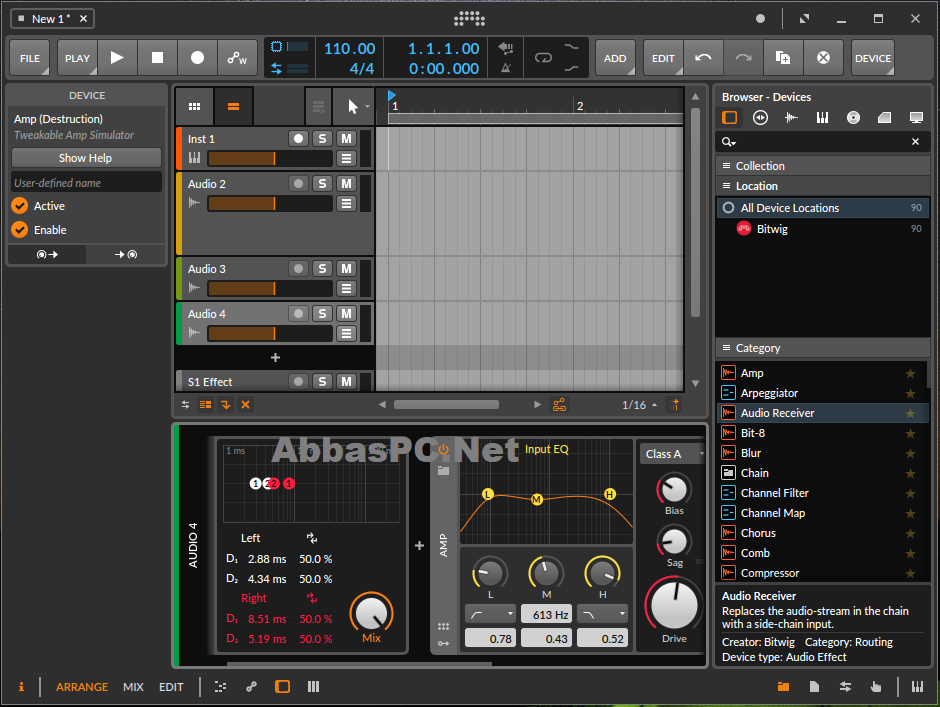This screenshot has width=940, height=707.
Task: Switch to arranger timeline view icon
Action: pos(233,106)
